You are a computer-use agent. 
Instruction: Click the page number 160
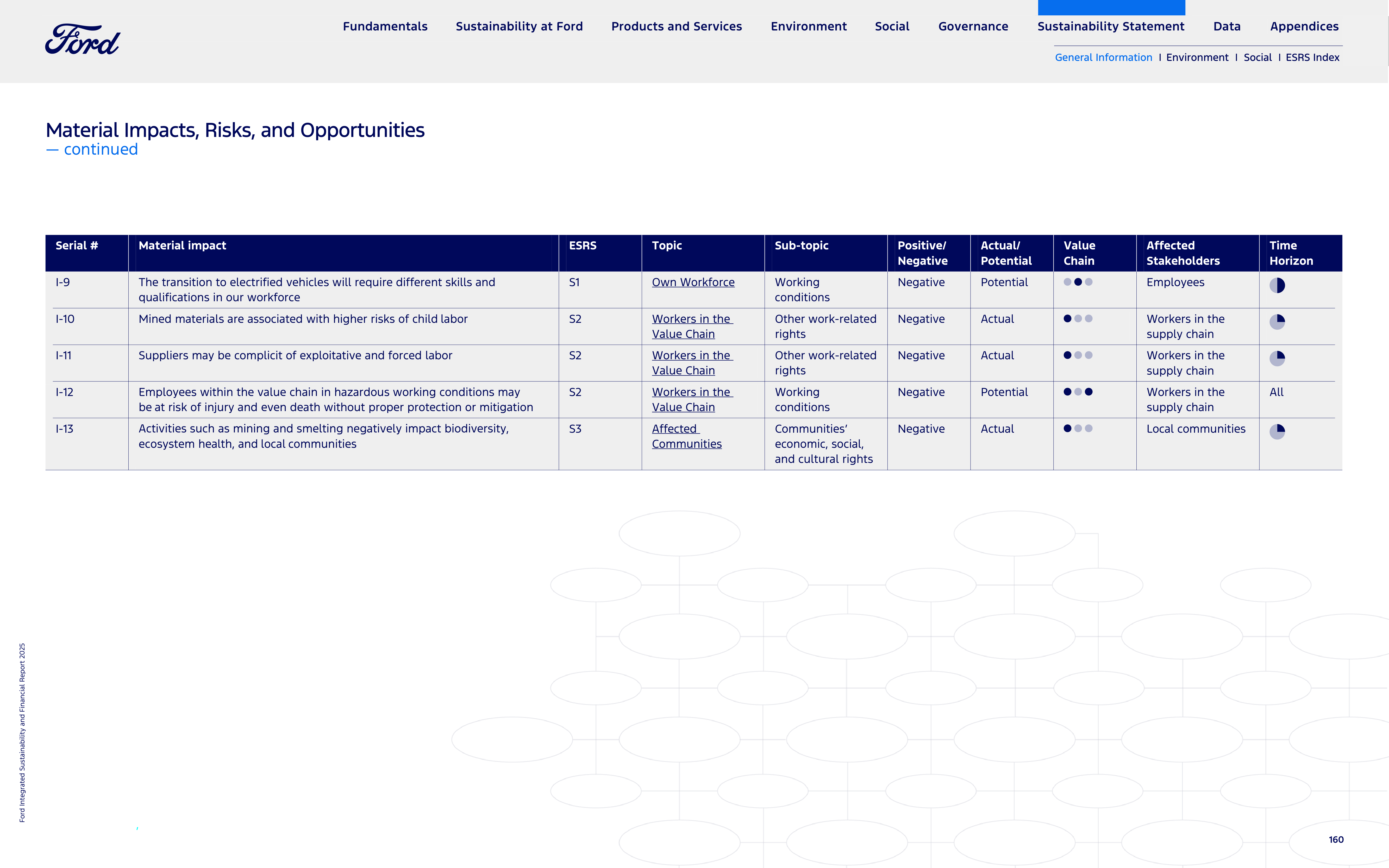(1336, 840)
